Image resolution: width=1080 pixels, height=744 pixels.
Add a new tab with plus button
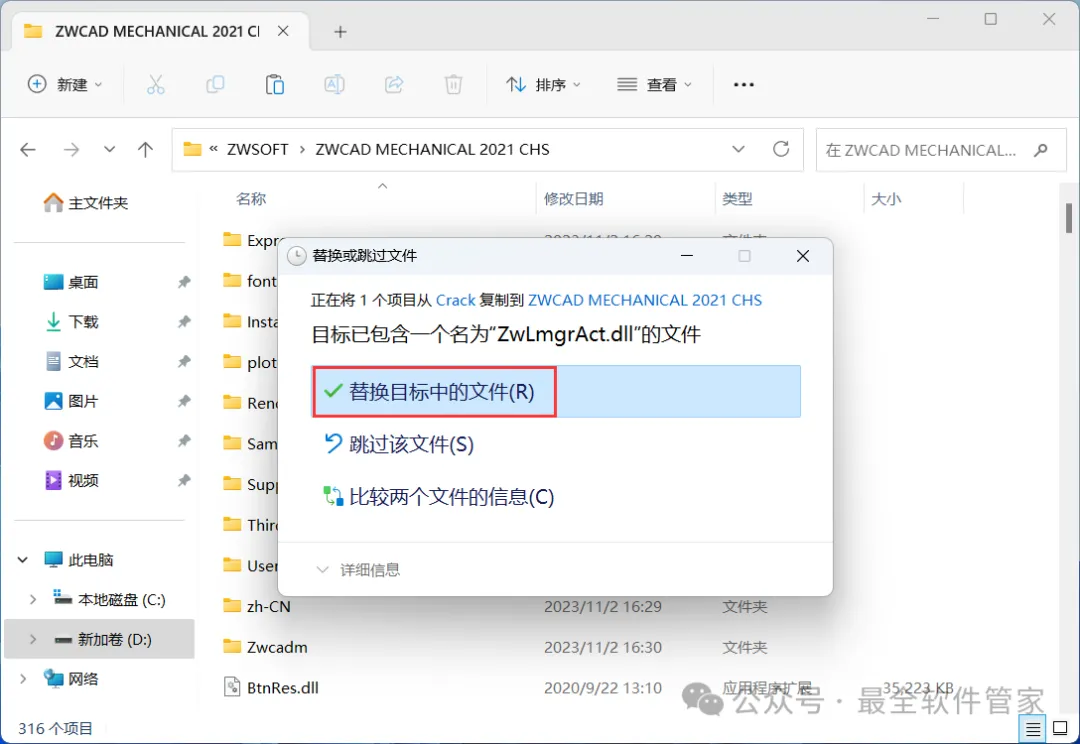[340, 32]
